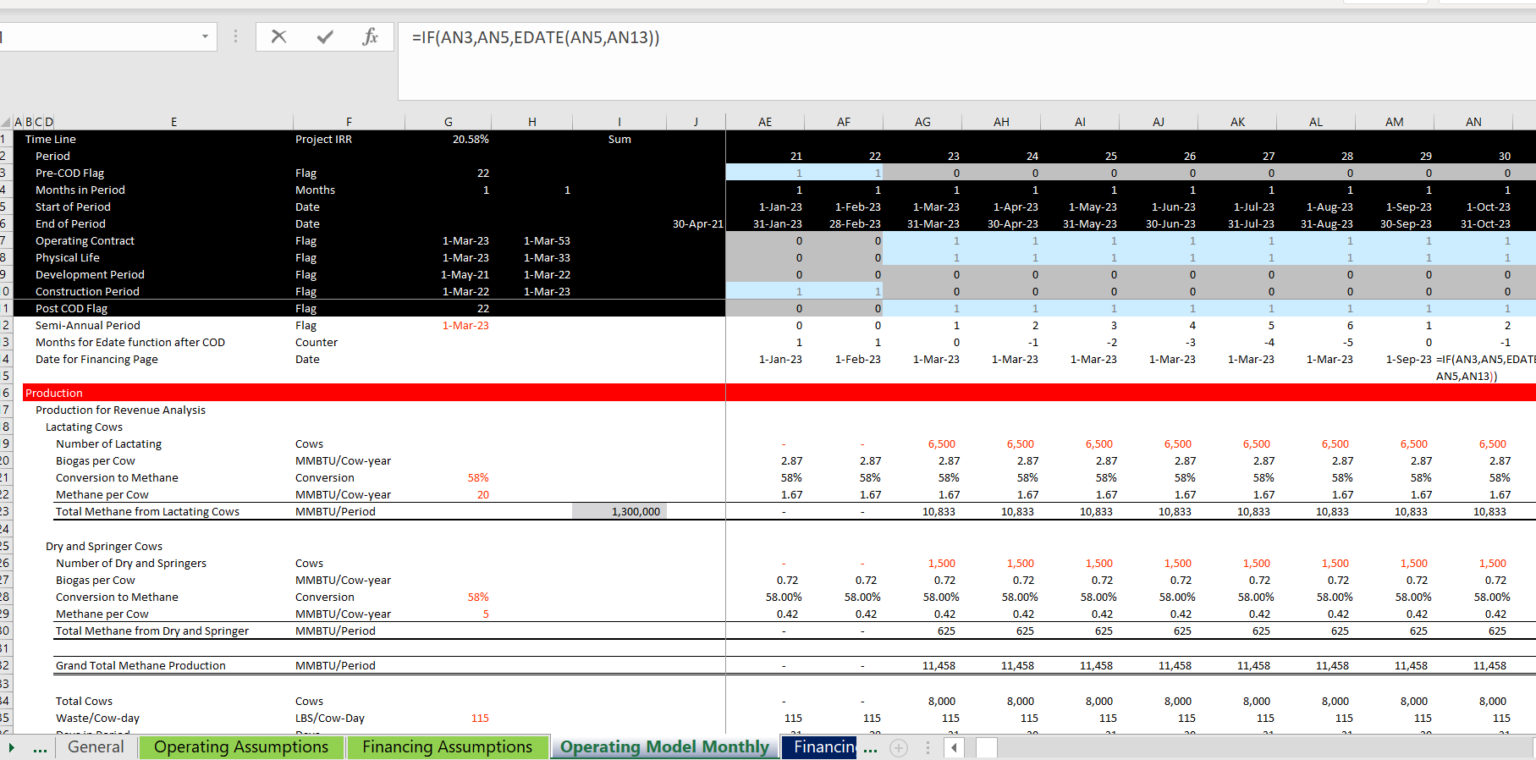
Task: Select the Operating Model Monthly tab
Action: point(664,747)
